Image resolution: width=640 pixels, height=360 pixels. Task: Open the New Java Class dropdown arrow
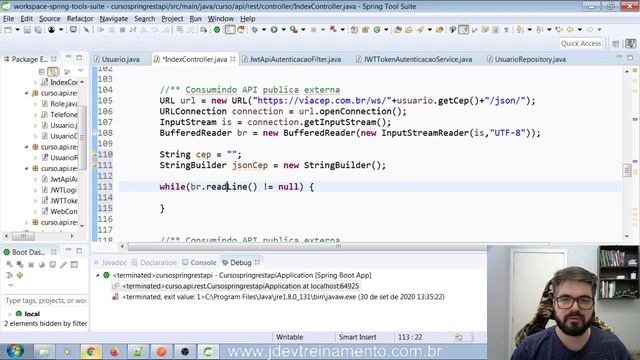click(386, 29)
